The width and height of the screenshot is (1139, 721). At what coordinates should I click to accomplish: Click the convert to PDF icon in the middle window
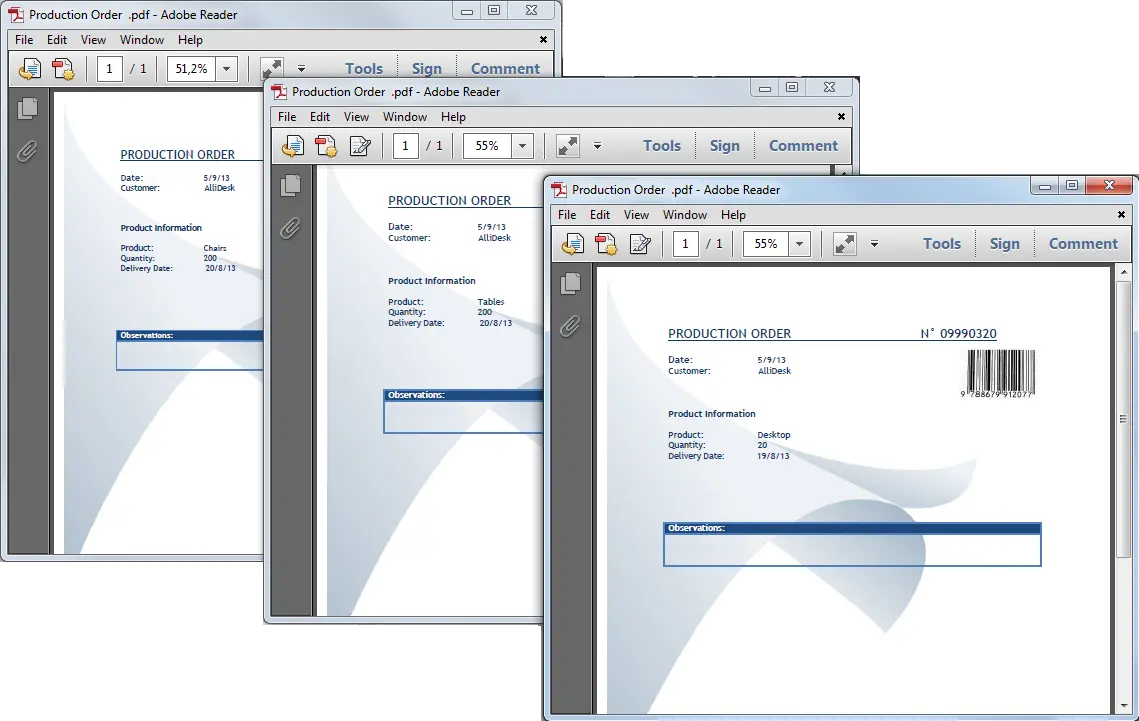(x=293, y=146)
